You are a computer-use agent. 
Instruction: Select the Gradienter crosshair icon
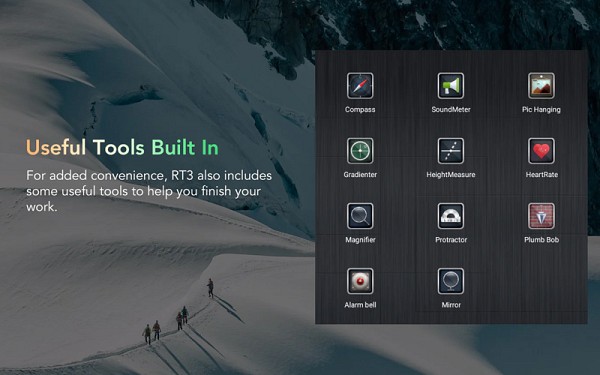pyautogui.click(x=360, y=151)
